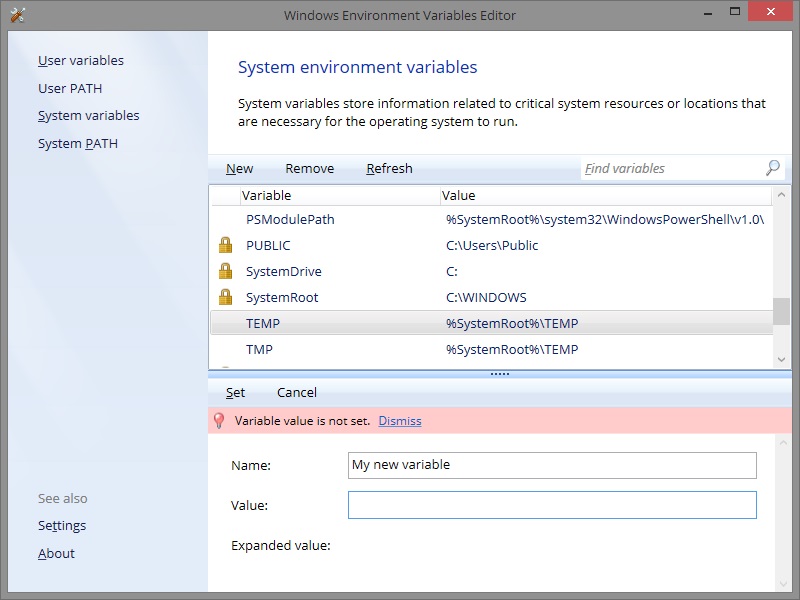Select the PSModulePath row
800x600 pixels.
492,219
